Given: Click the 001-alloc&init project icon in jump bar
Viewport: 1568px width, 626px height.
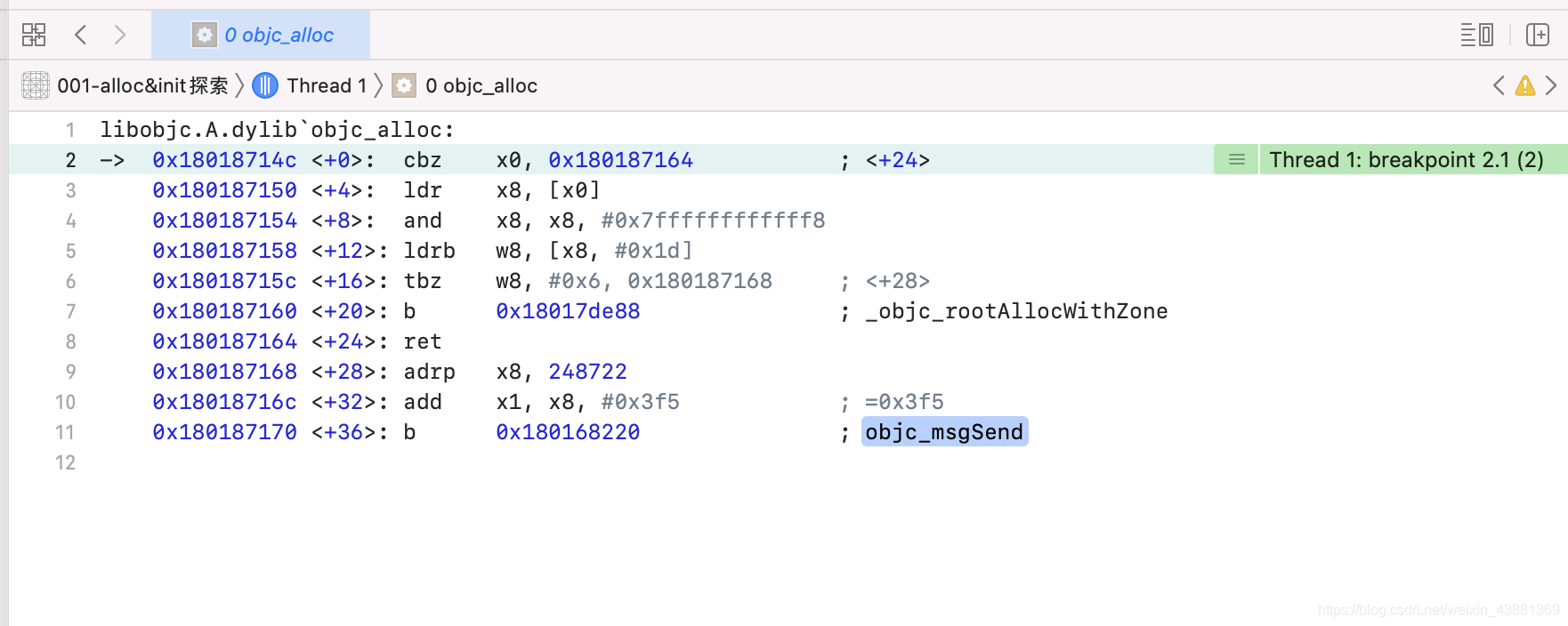Looking at the screenshot, I should pos(36,85).
